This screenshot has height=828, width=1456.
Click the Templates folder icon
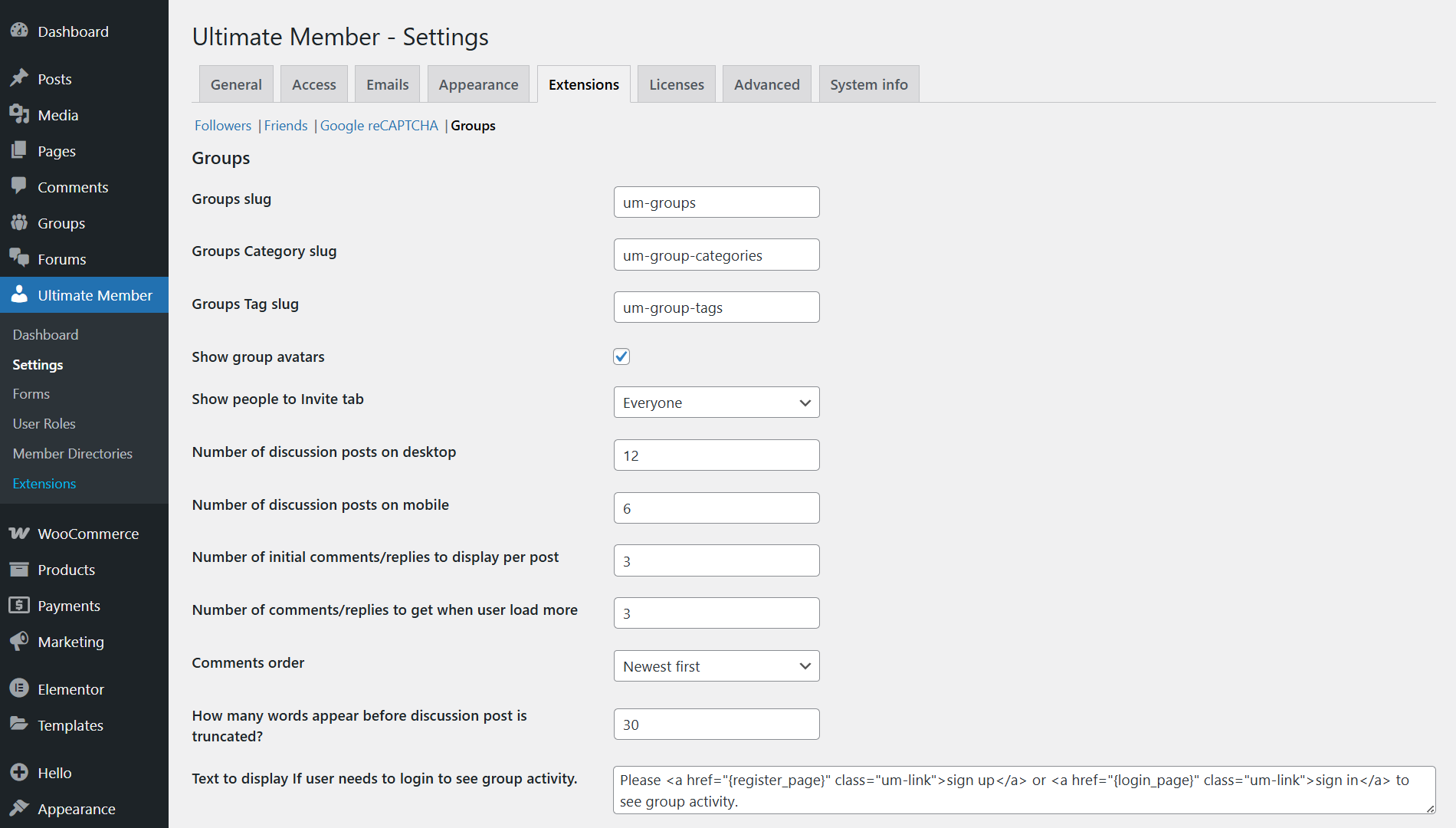click(19, 724)
